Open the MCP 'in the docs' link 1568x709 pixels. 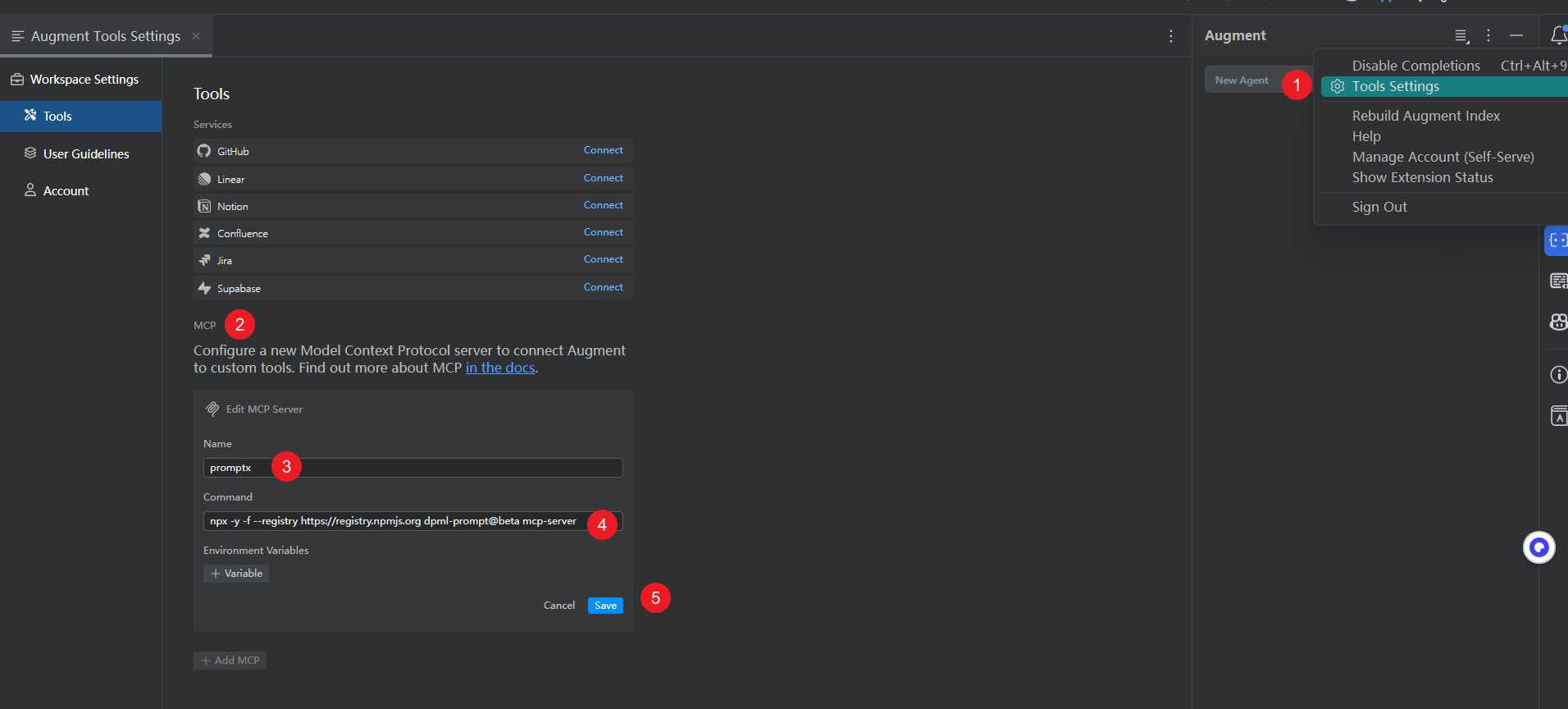[500, 368]
